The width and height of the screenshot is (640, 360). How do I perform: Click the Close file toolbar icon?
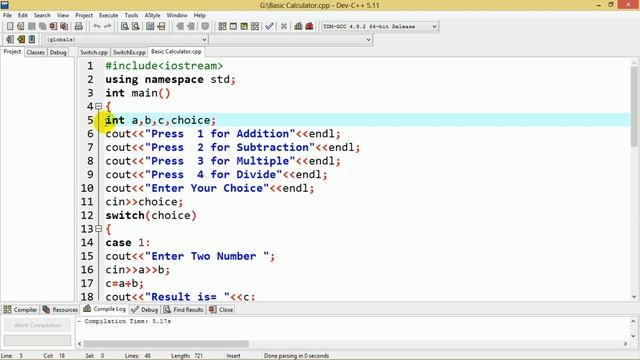coord(53,26)
